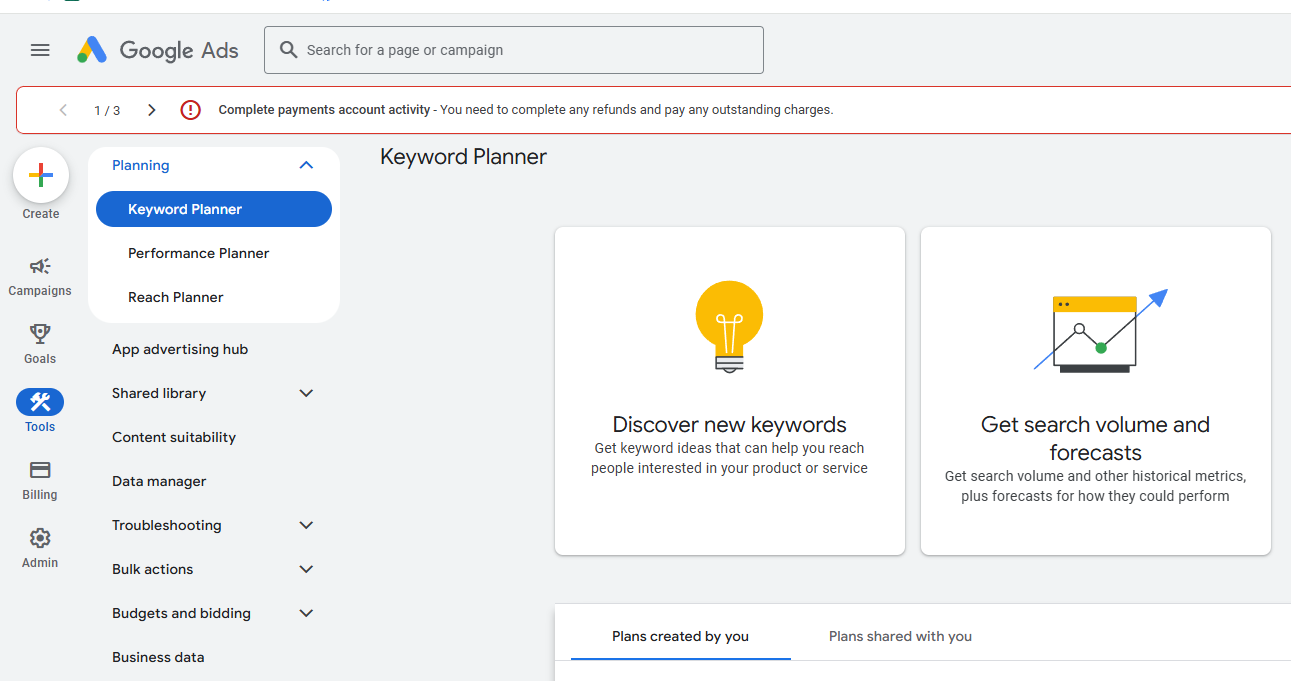Click the search magnifier icon
Screen dimensions: 1291x681
[x=289, y=50]
